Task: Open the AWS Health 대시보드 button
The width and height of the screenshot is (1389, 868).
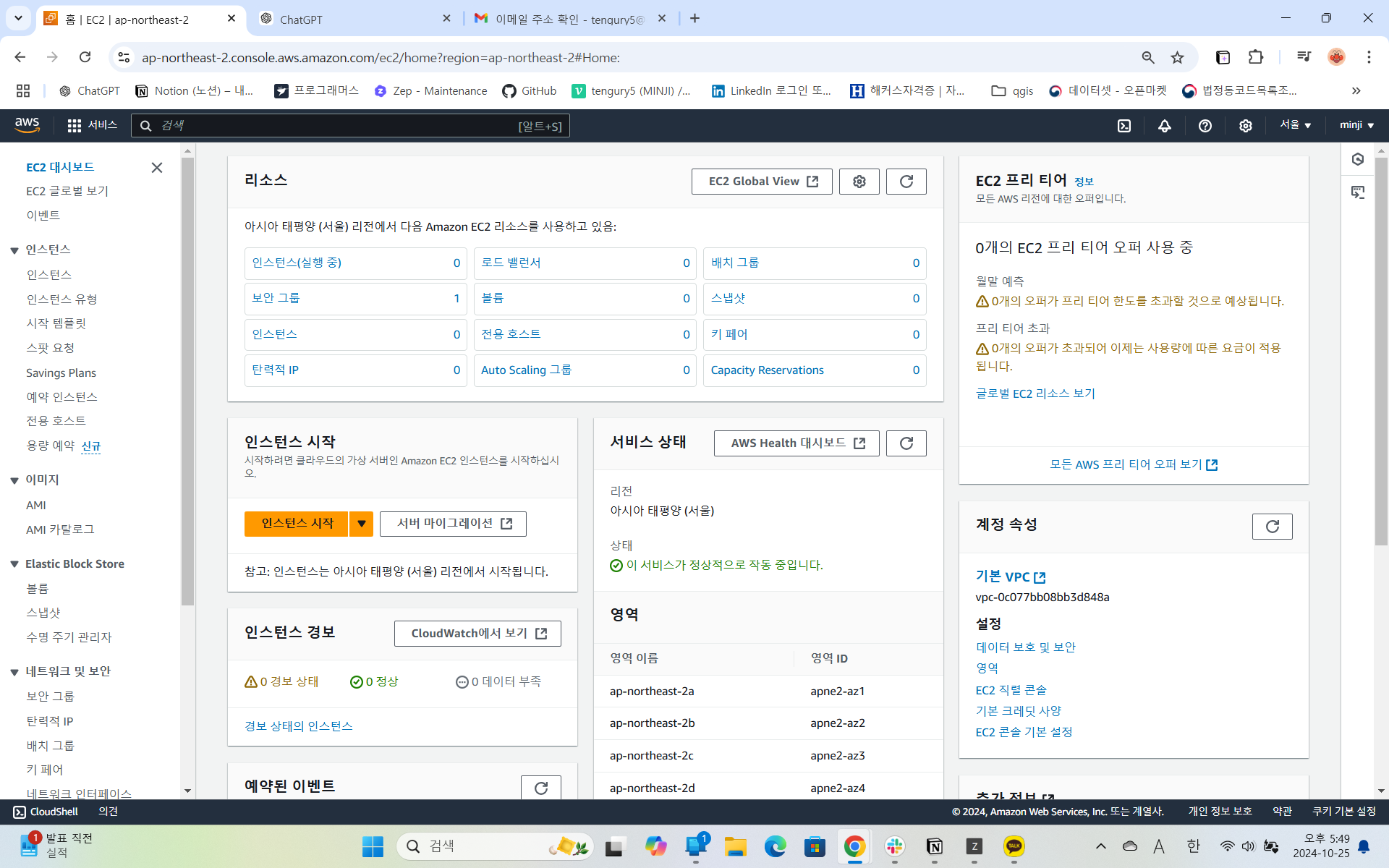Action: 797,443
